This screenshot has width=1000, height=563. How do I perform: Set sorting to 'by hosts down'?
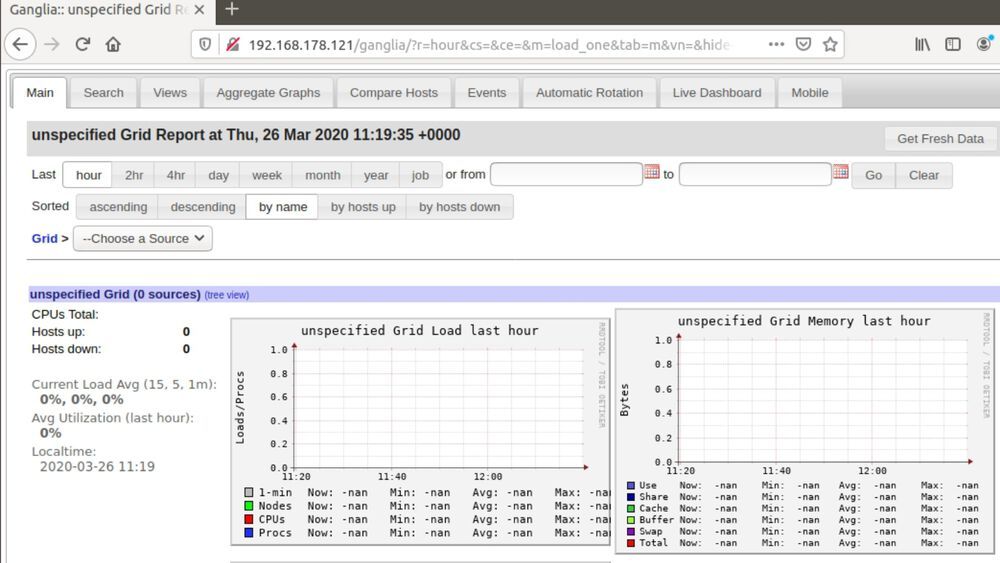point(459,207)
